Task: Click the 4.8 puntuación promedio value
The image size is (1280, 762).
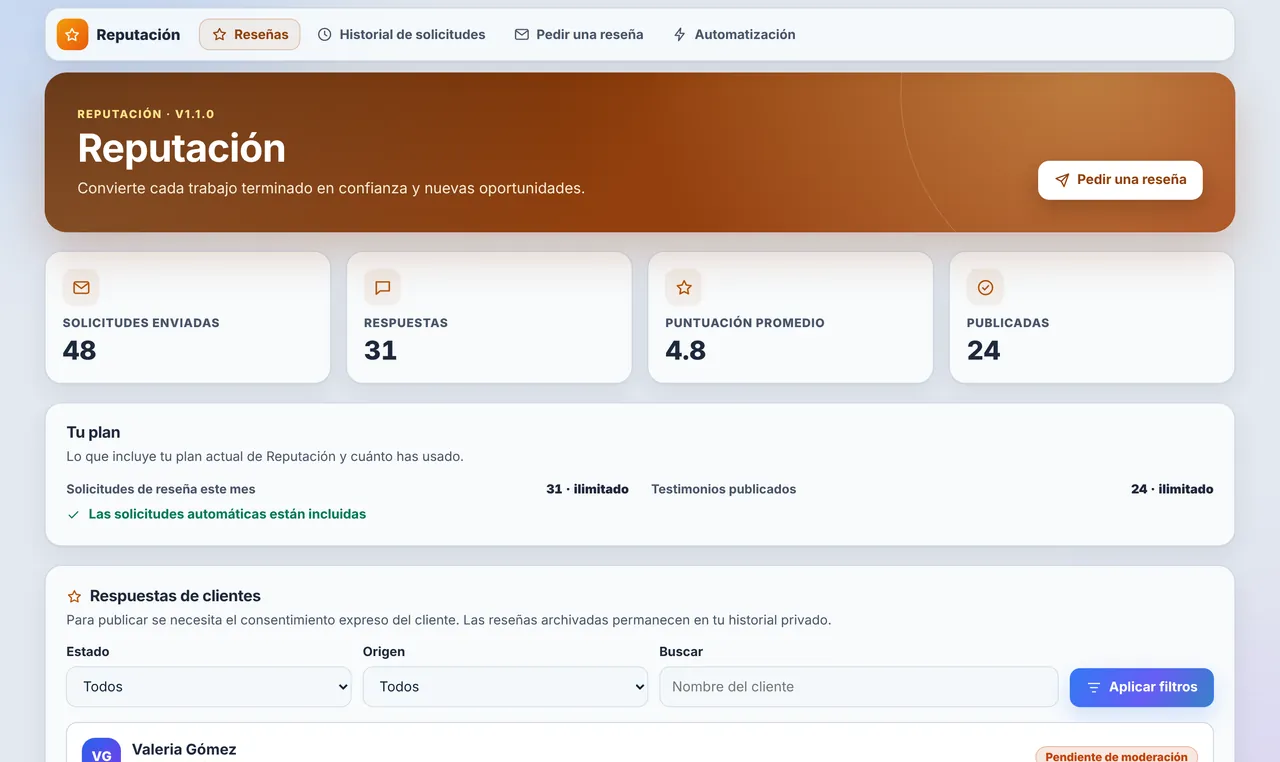Action: pos(686,350)
